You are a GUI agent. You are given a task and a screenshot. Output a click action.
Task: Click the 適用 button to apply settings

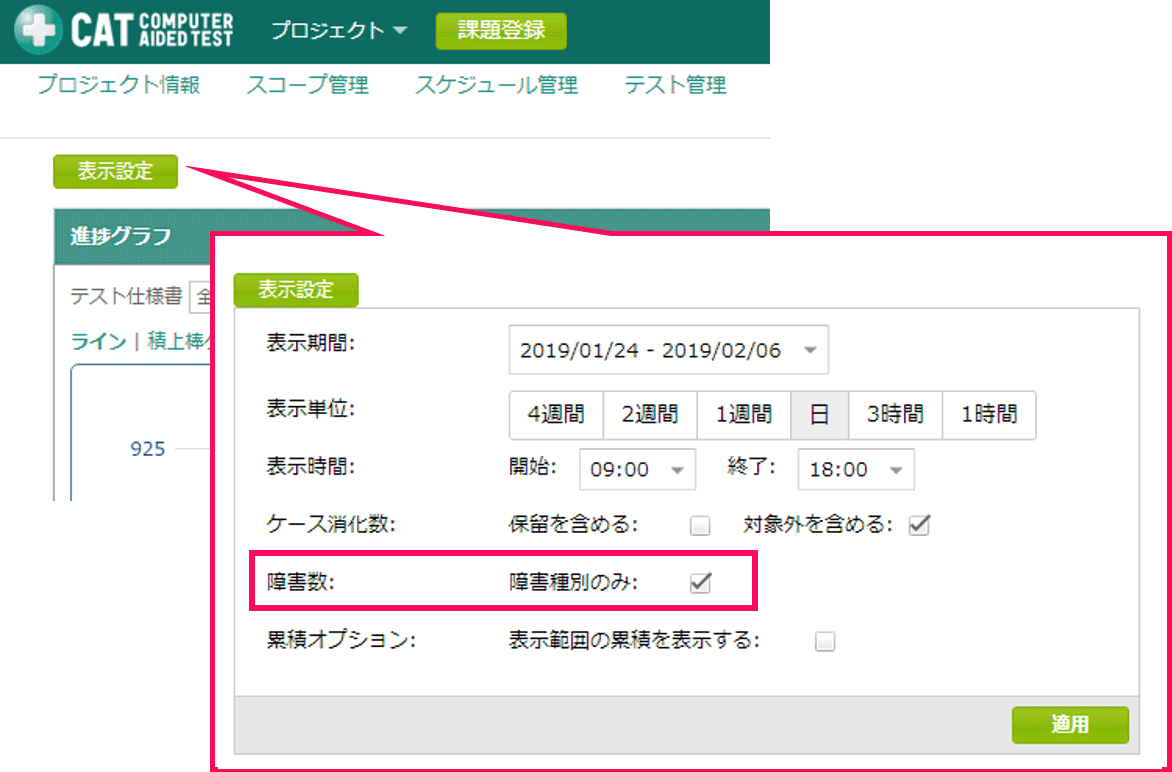[x=1070, y=725]
